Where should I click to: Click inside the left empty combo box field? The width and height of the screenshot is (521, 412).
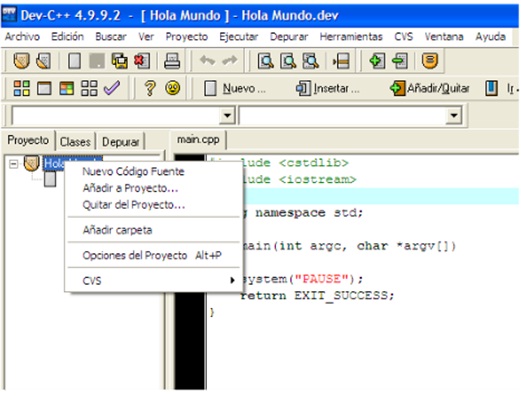[x=116, y=115]
